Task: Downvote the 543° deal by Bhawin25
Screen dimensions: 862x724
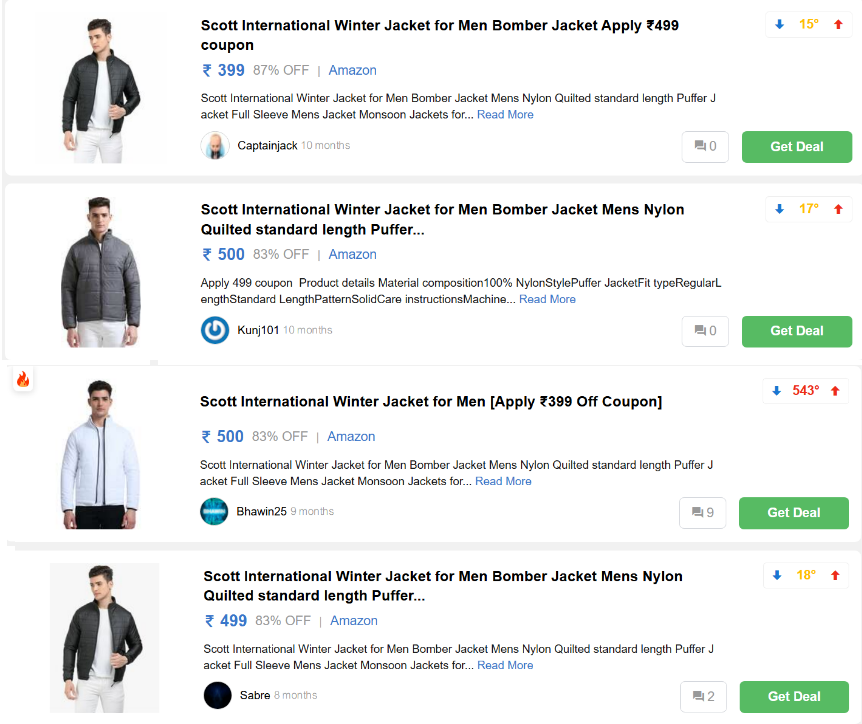Action: click(777, 391)
